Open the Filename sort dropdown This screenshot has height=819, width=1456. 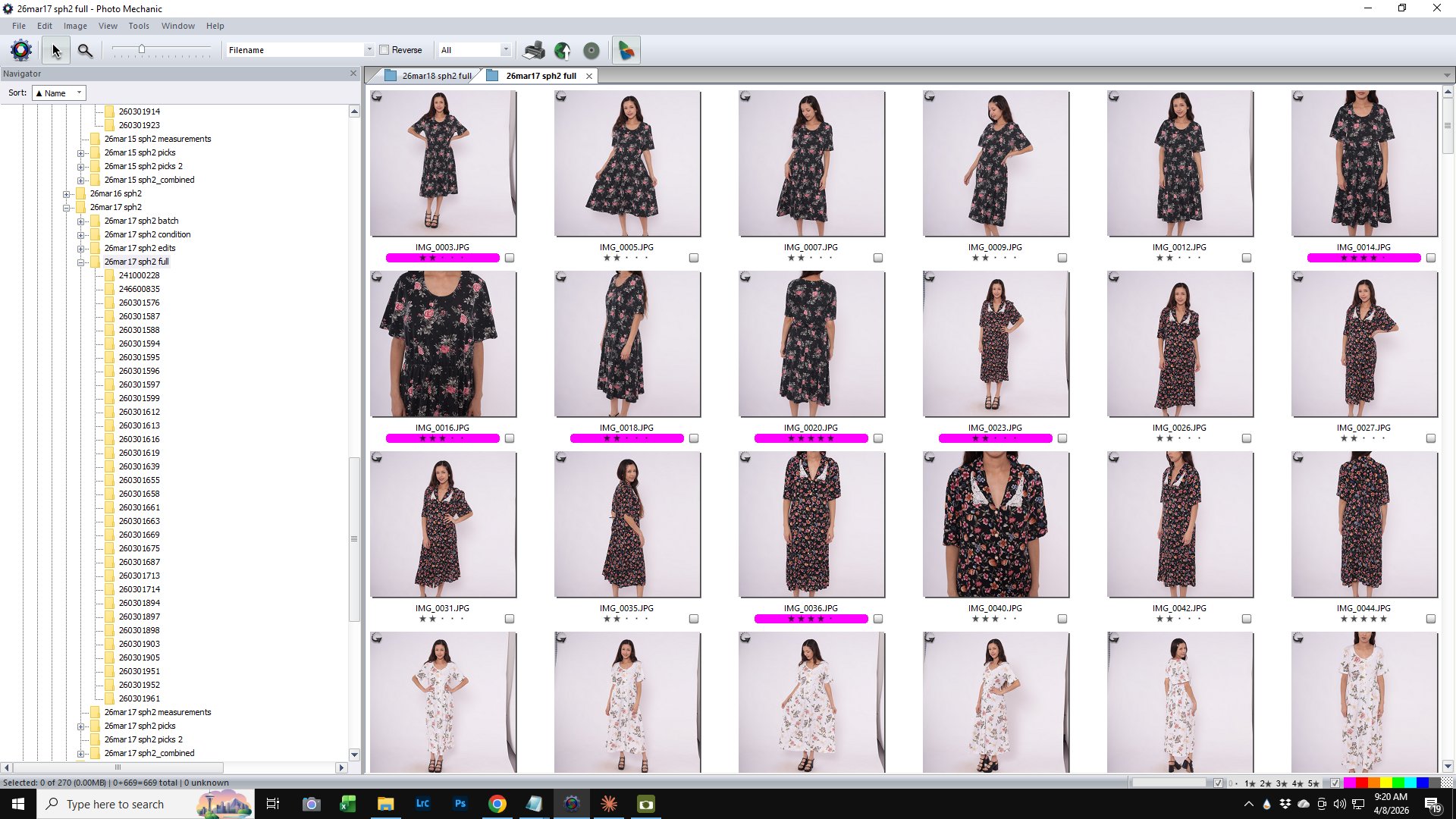tap(369, 50)
